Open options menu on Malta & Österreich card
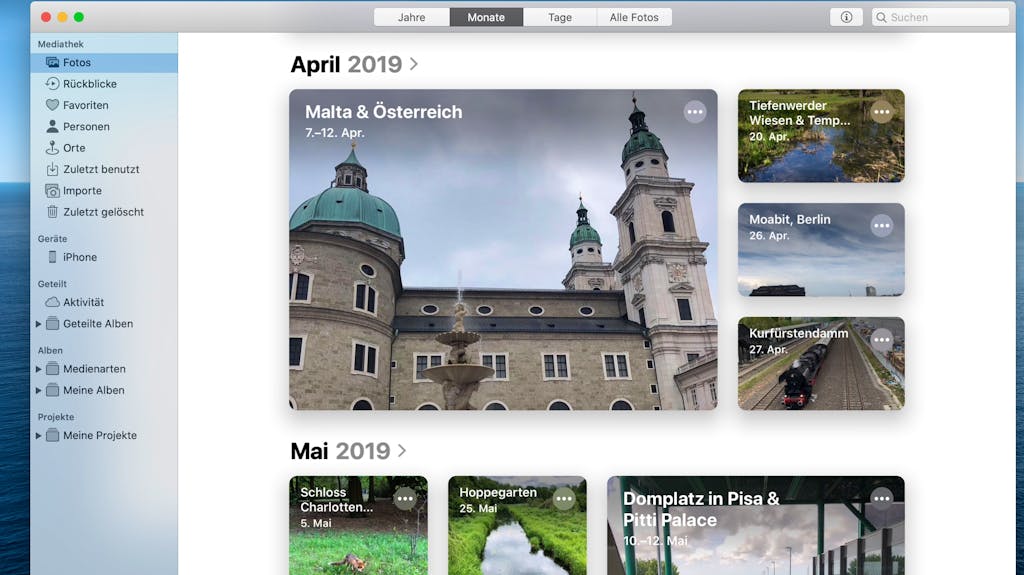Screen dimensions: 1024x575 click(x=695, y=112)
